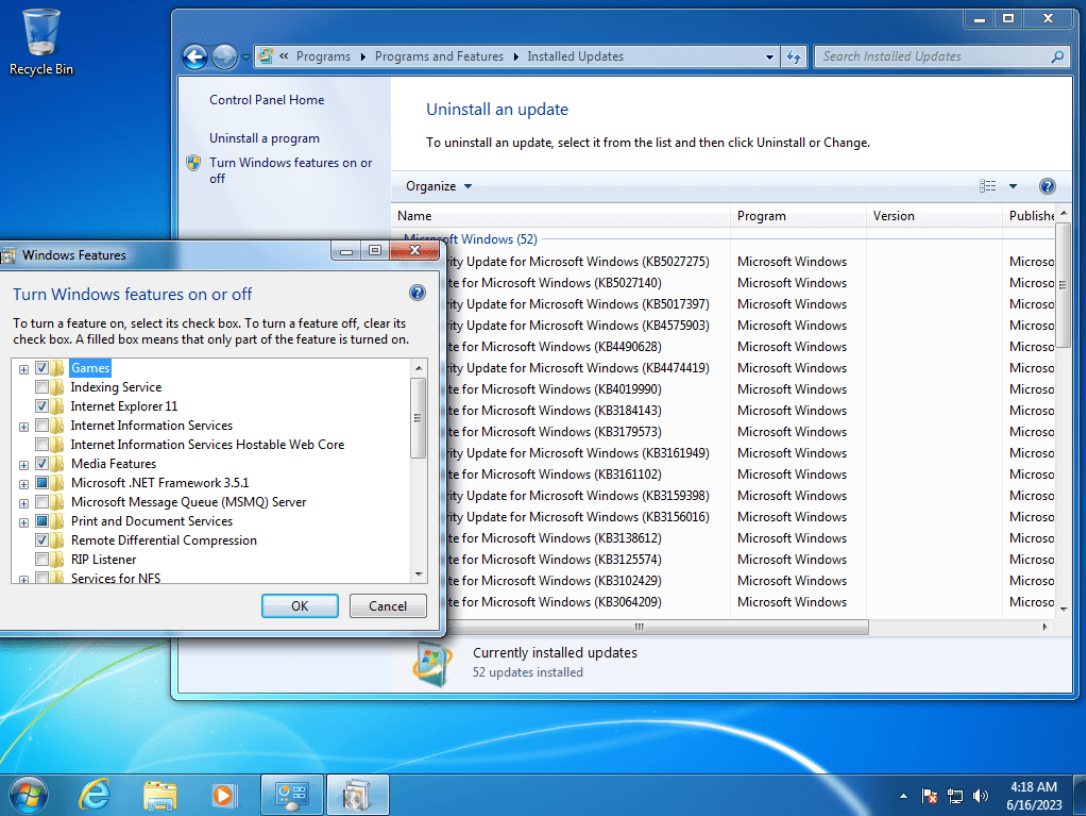Change view using the view icon

point(988,186)
